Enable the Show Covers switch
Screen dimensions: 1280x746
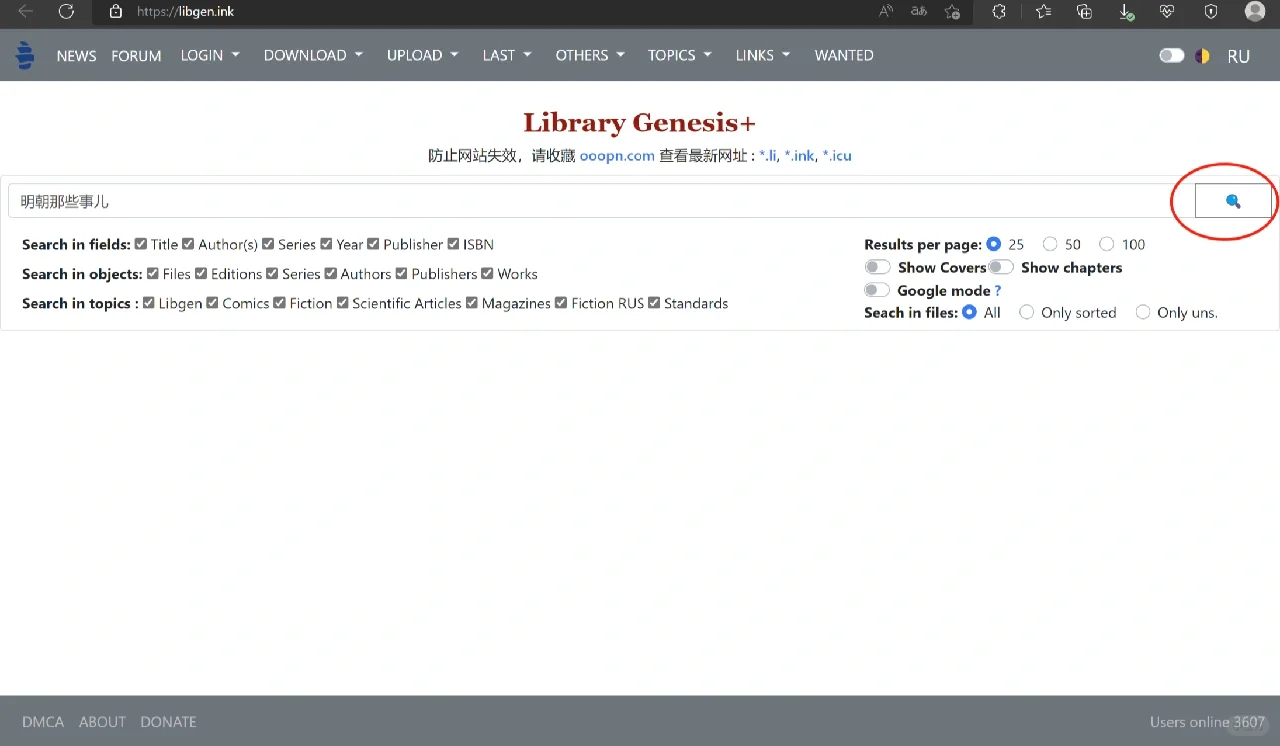pos(878,267)
